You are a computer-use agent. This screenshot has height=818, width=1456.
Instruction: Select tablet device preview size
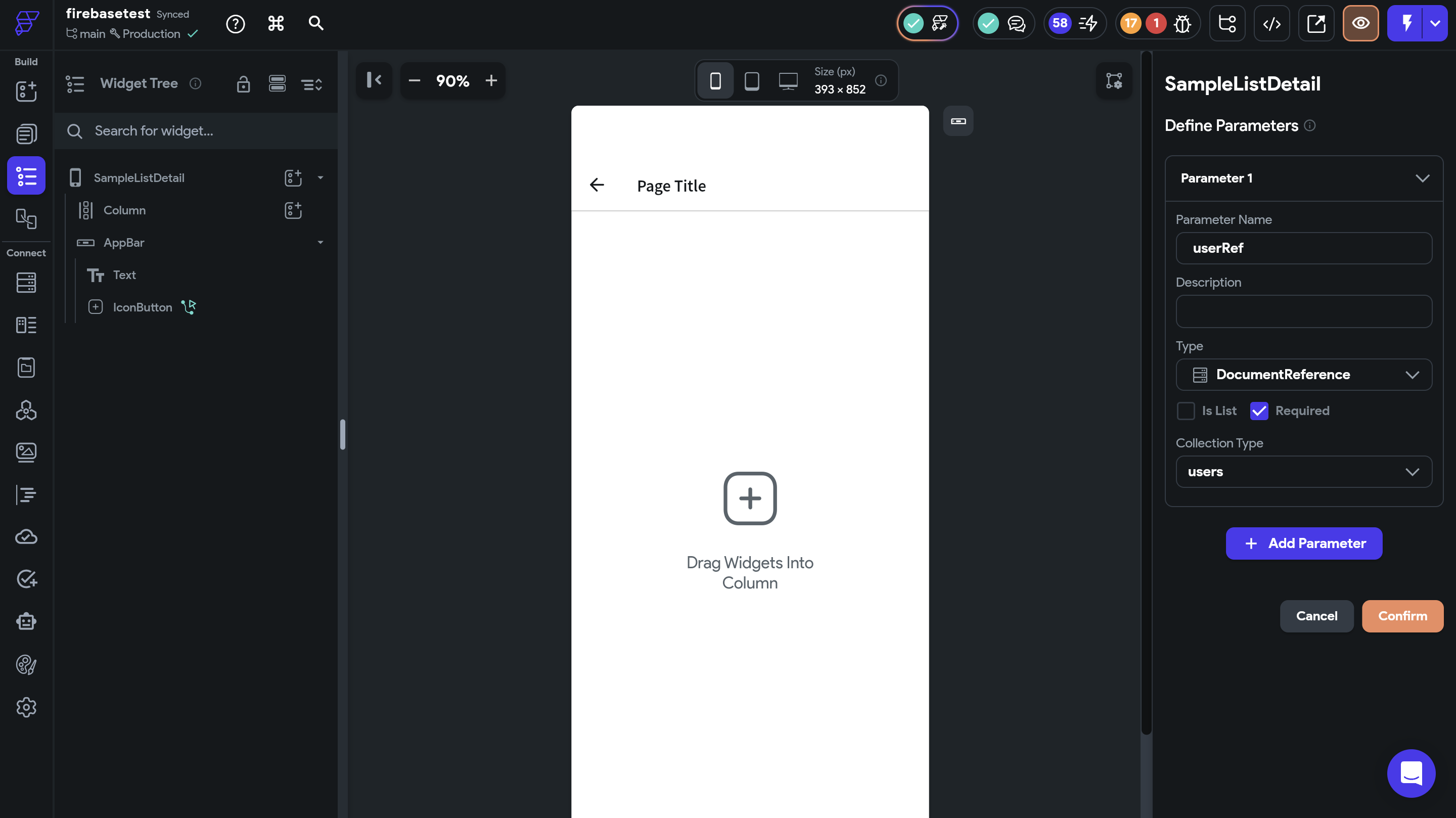pos(752,81)
